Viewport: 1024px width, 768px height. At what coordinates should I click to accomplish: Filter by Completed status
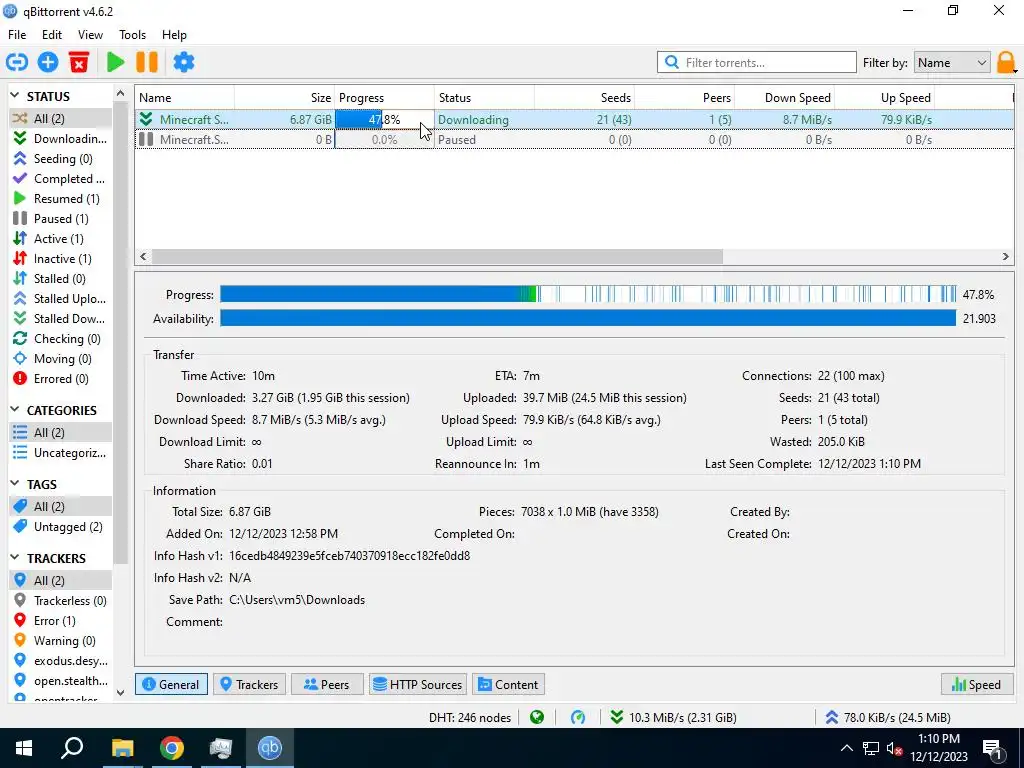click(60, 178)
